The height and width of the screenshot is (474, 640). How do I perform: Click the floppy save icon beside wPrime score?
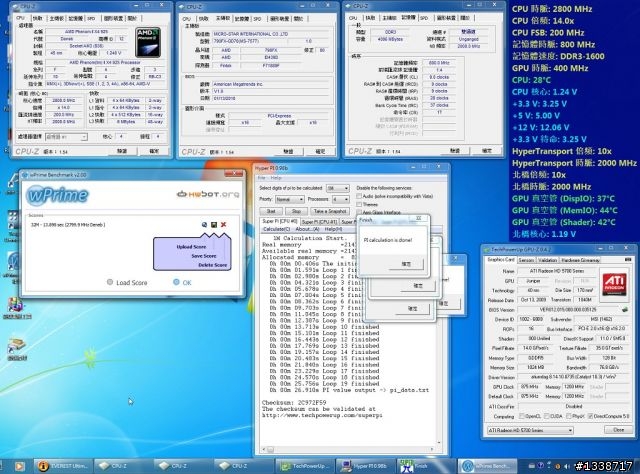(213, 225)
